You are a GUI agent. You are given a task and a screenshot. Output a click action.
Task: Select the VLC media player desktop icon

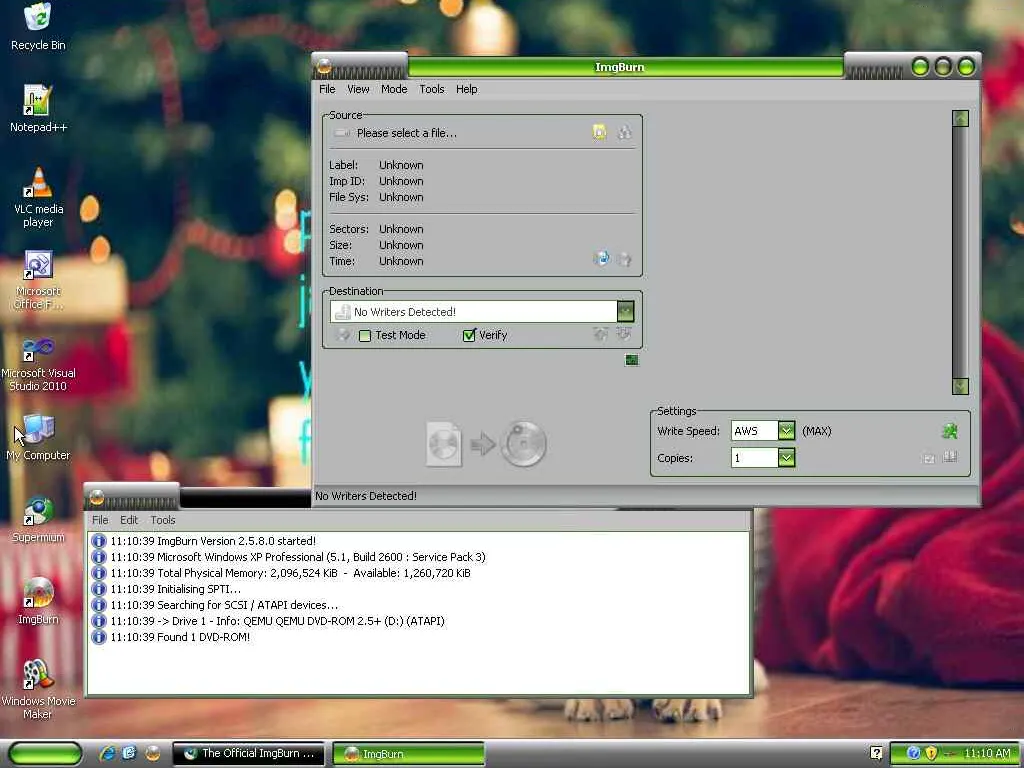coord(38,197)
